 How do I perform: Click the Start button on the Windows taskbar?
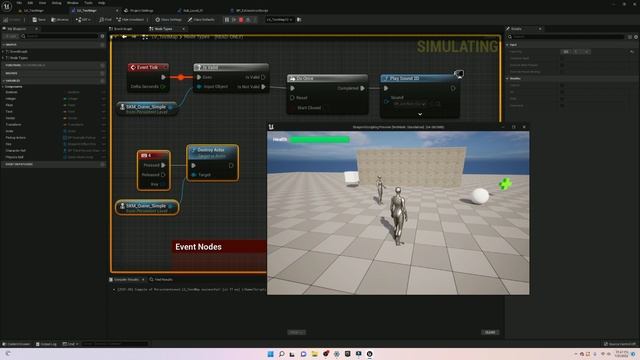coord(270,354)
